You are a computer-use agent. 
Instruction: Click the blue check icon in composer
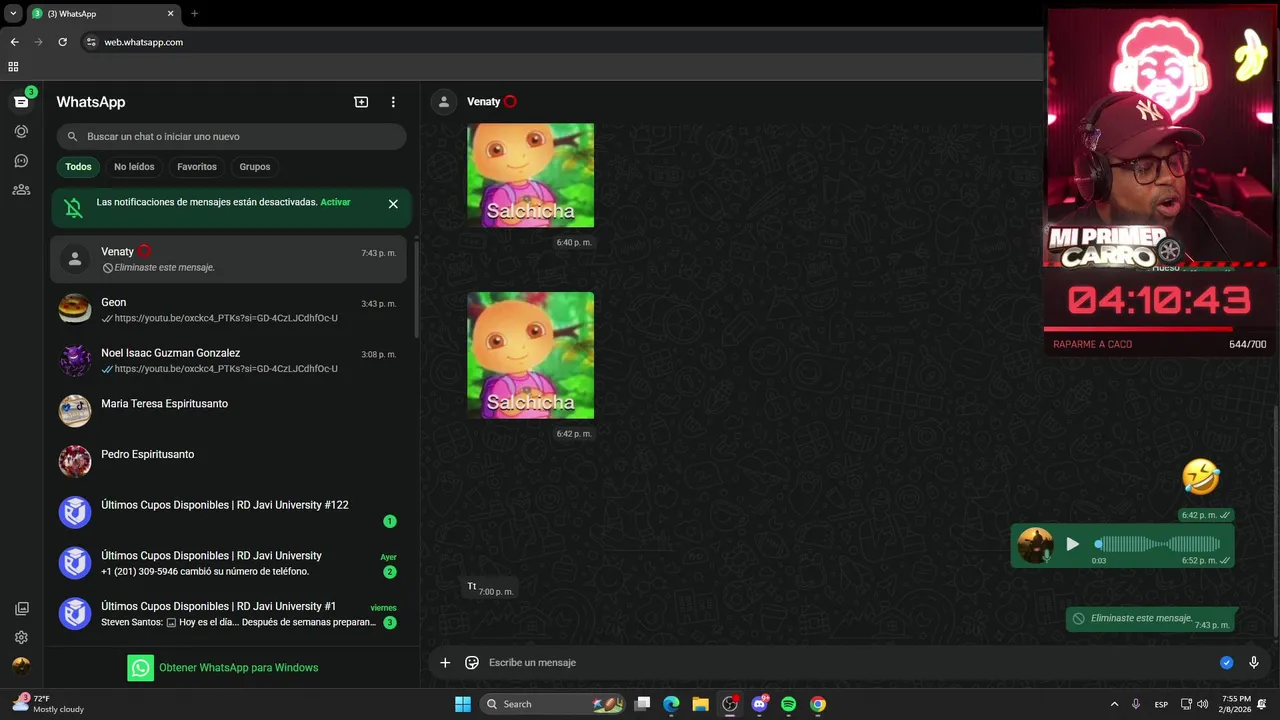(x=1227, y=663)
